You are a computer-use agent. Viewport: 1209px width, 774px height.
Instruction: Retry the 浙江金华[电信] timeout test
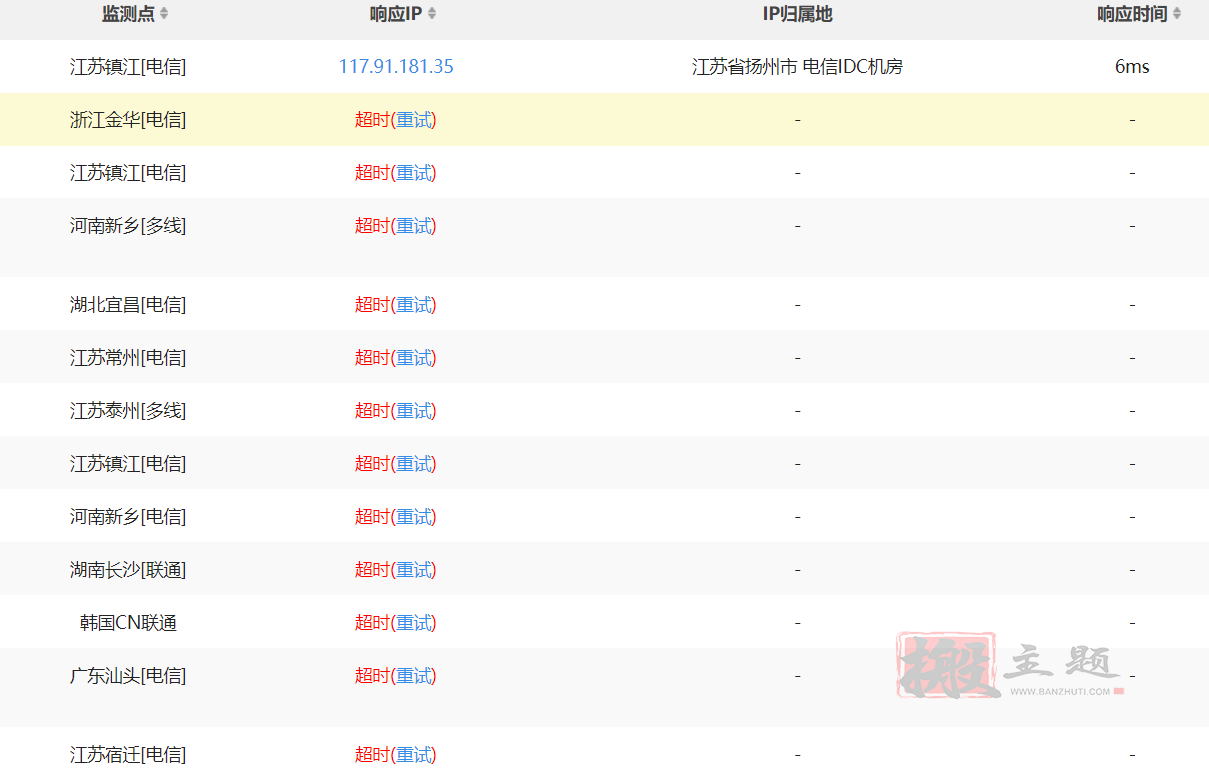(x=414, y=120)
